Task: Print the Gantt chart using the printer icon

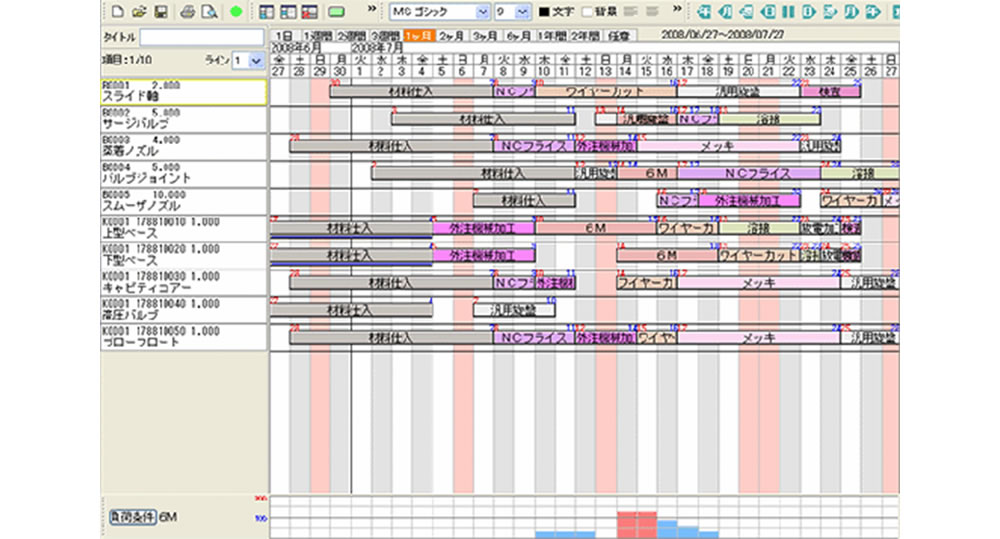Action: 188,11
